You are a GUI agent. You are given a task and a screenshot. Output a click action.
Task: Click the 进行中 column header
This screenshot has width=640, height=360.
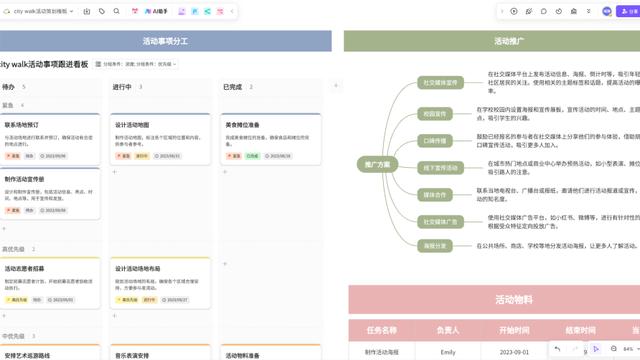[x=122, y=87]
